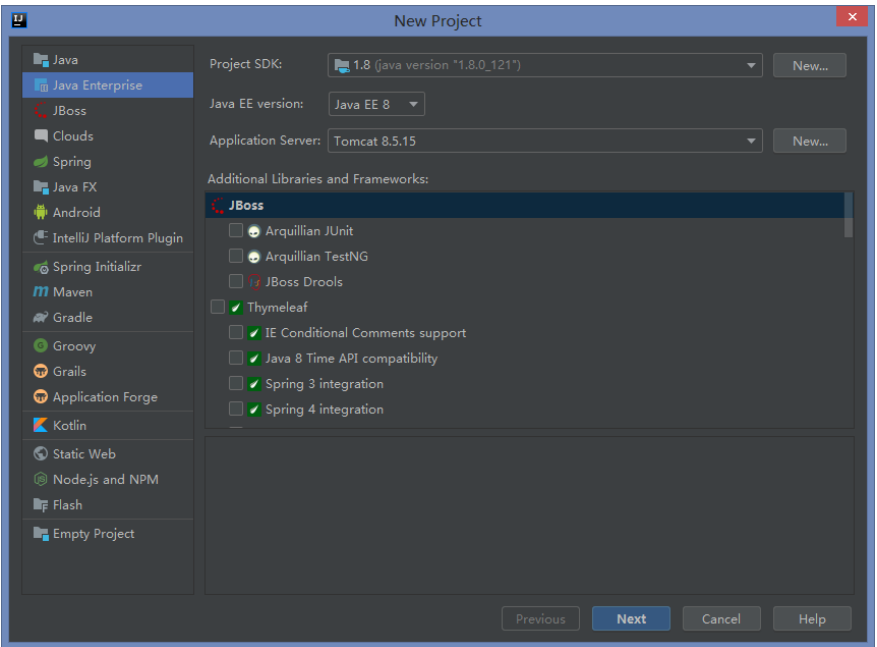Tick Java 8 Time API compatibility checkbox
877x647 pixels.
click(236, 358)
